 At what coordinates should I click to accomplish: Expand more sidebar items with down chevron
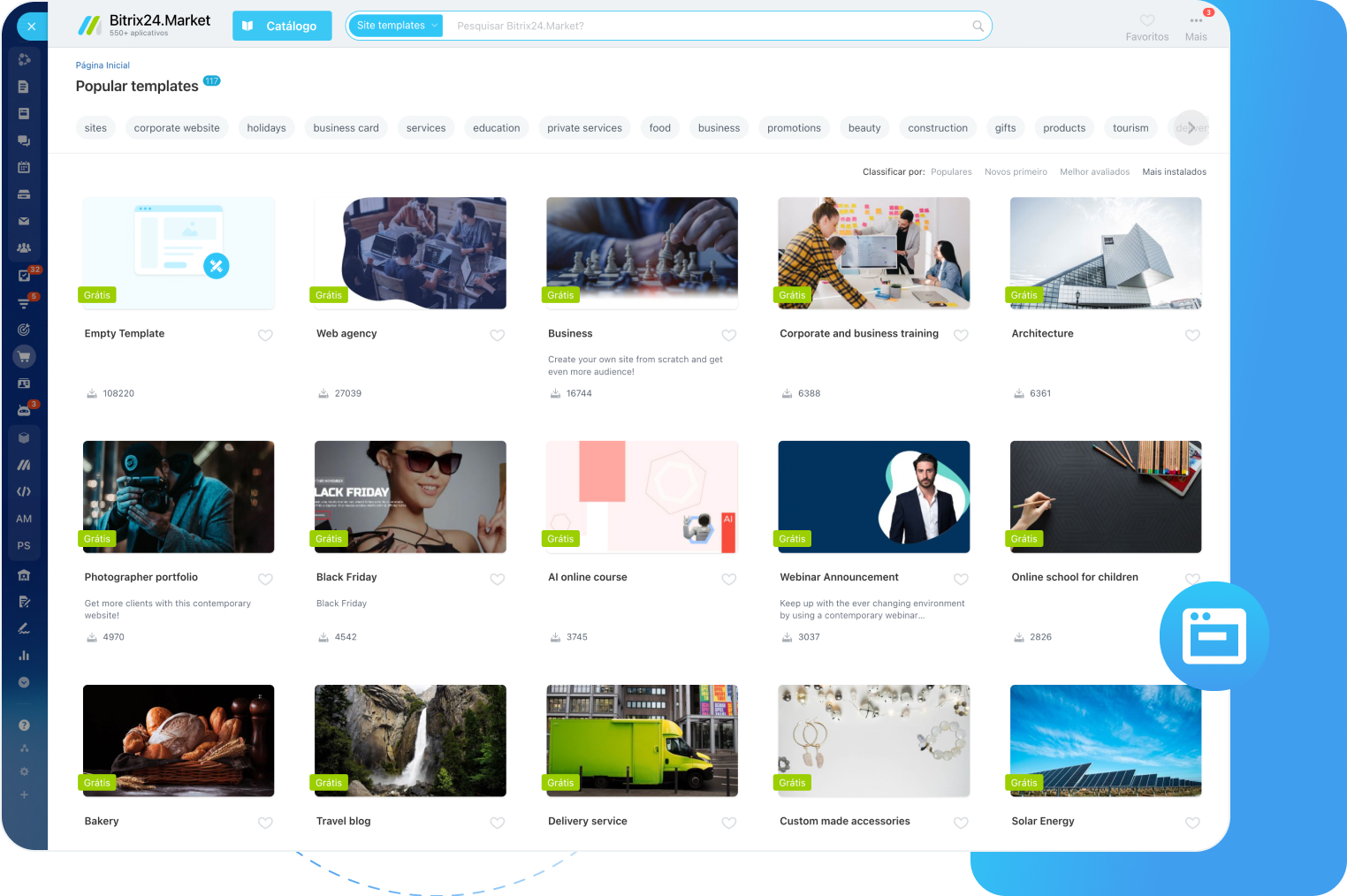click(24, 682)
